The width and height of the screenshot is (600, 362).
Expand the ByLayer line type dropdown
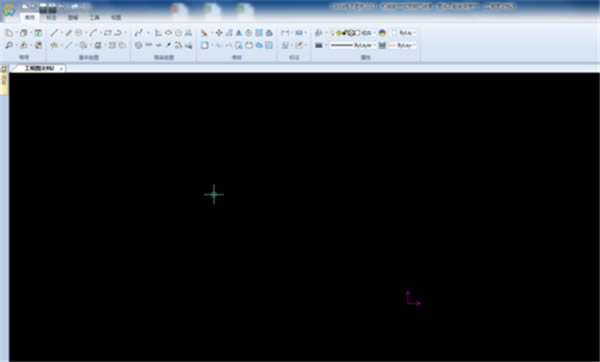click(x=352, y=45)
